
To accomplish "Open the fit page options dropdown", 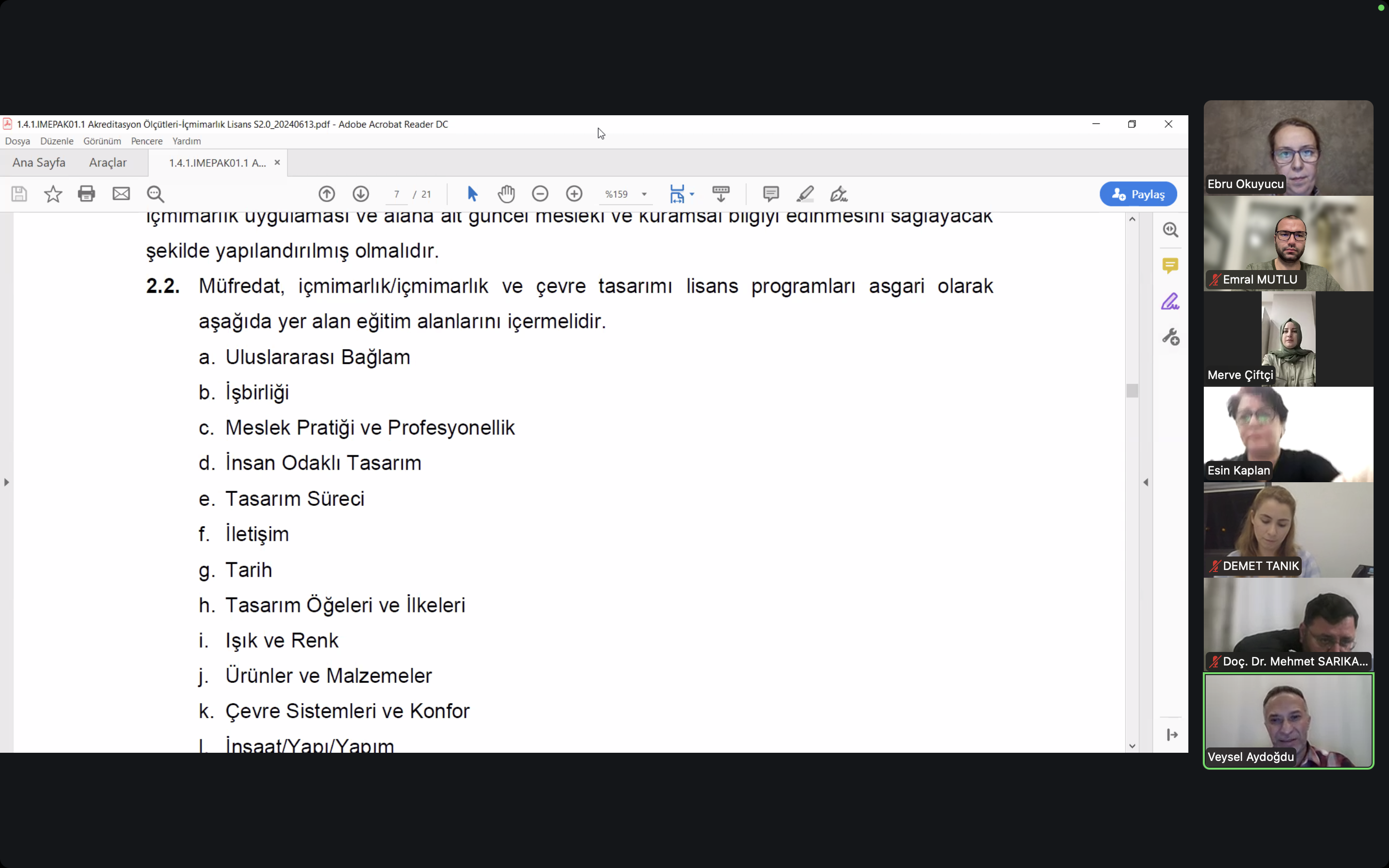I will (x=692, y=194).
